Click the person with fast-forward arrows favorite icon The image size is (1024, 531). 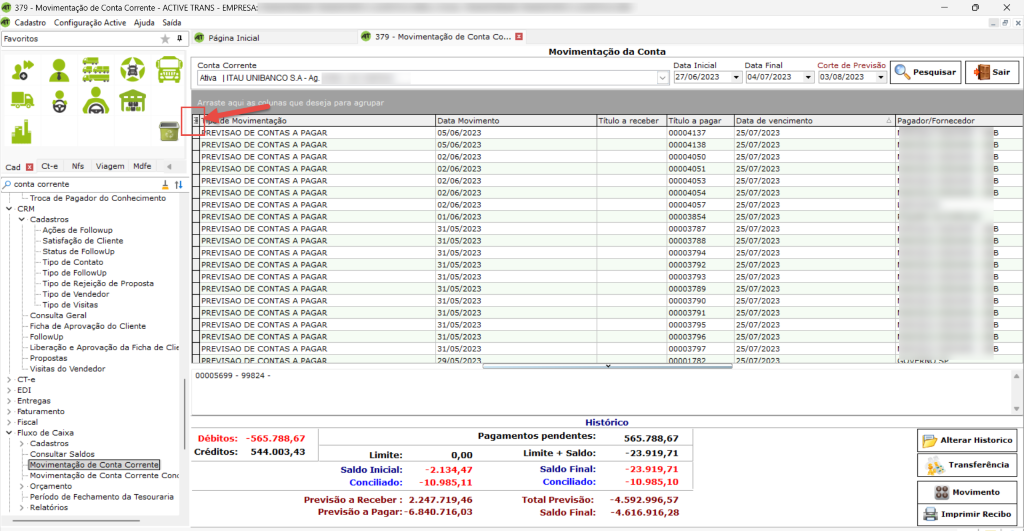[x=23, y=70]
